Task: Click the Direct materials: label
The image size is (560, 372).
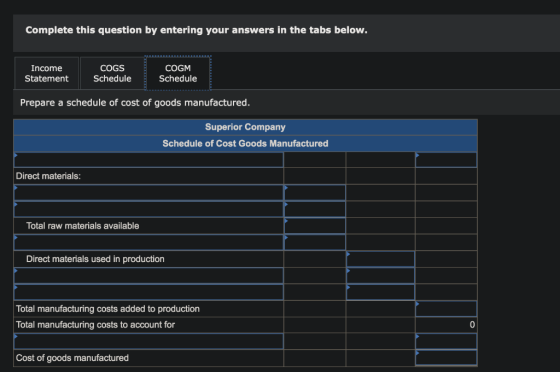Action: pos(48,176)
